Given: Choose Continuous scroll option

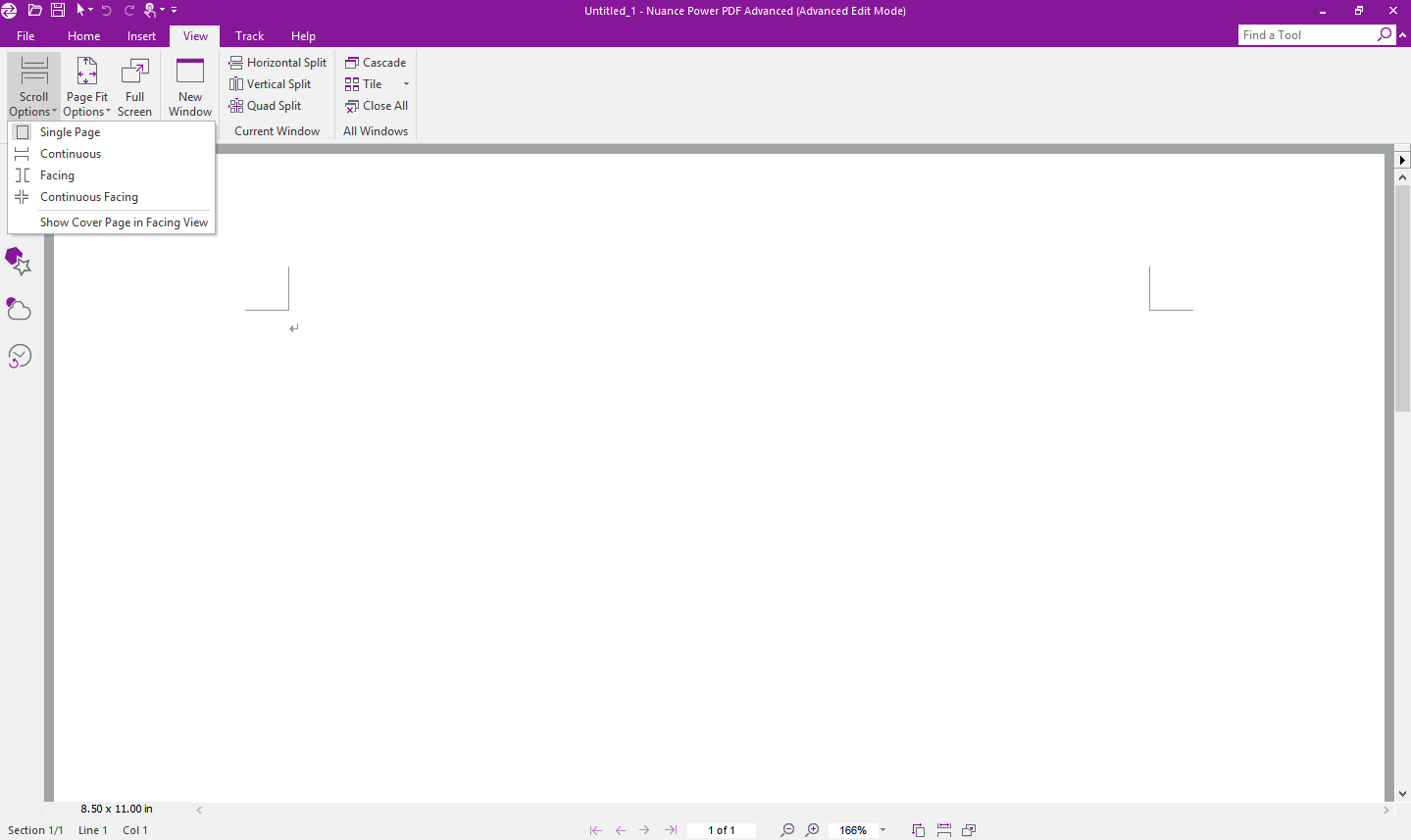Looking at the screenshot, I should (112, 154).
